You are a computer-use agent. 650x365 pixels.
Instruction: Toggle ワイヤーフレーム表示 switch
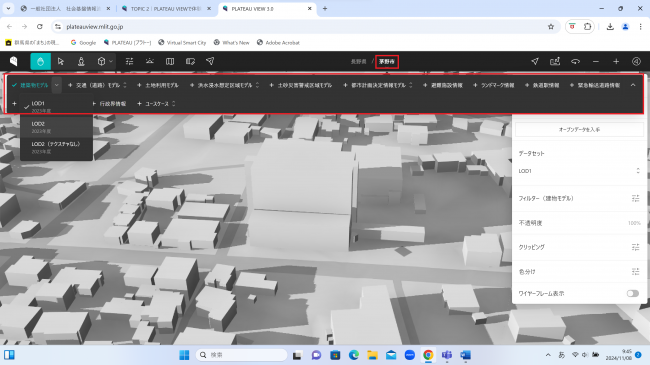pyautogui.click(x=633, y=293)
